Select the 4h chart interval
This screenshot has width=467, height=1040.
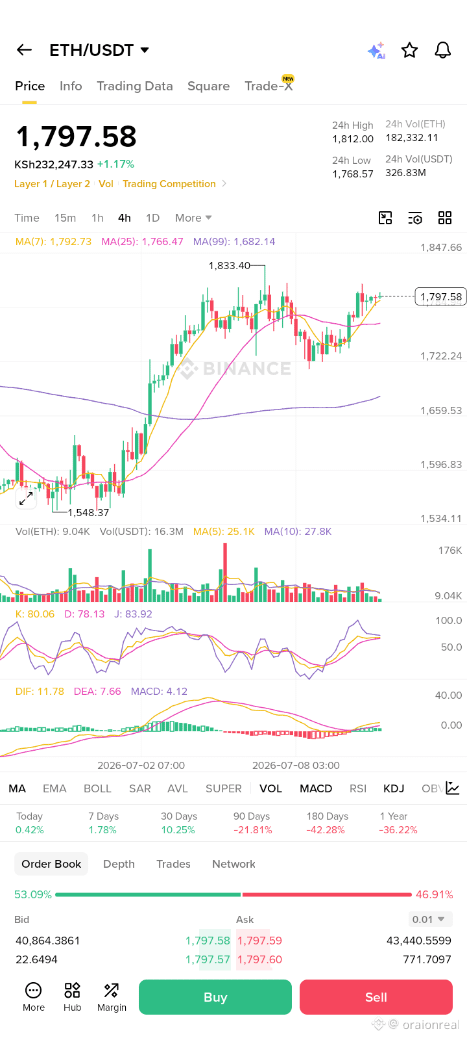pyautogui.click(x=125, y=218)
